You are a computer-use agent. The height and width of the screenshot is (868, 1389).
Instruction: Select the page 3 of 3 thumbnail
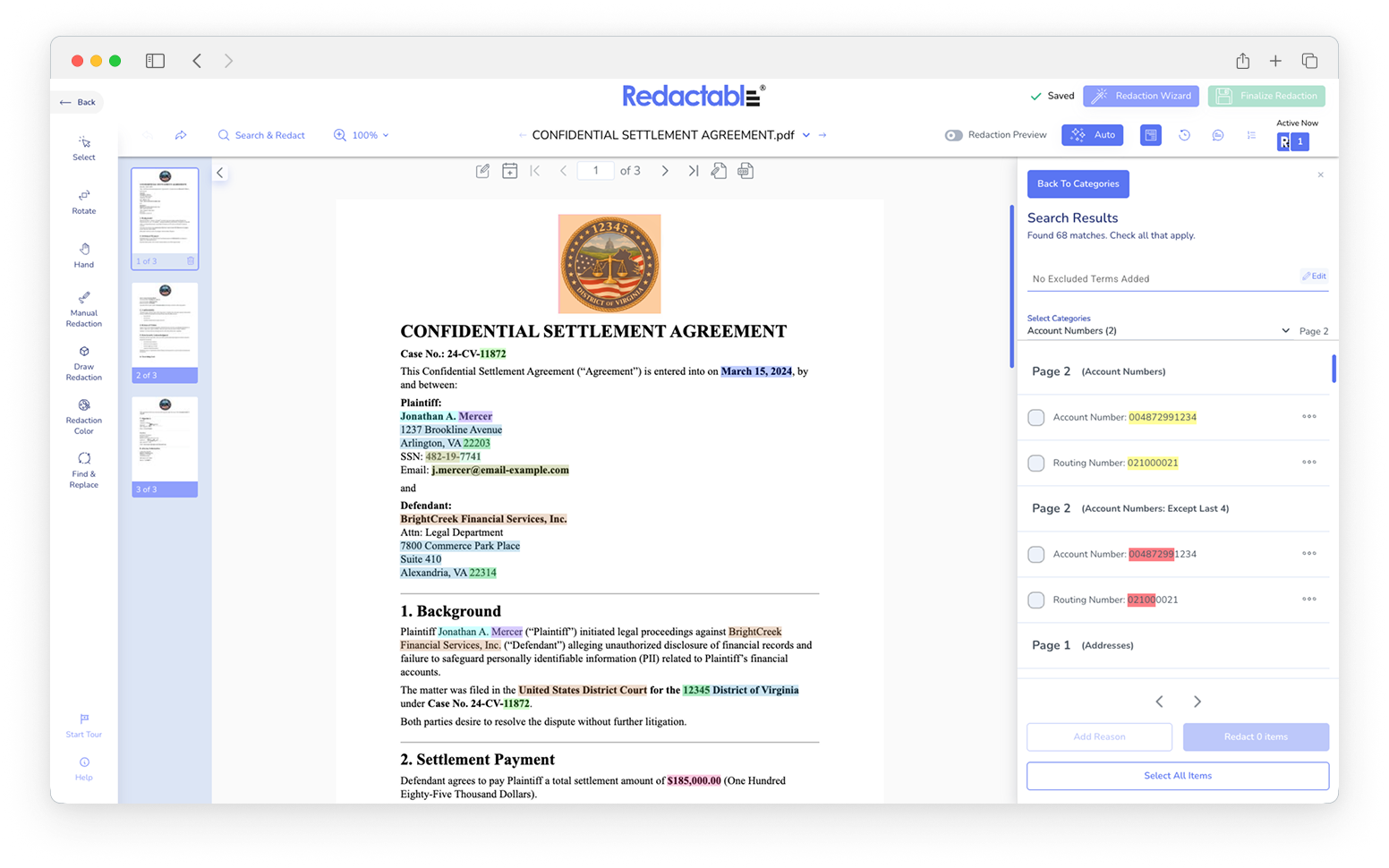(165, 447)
